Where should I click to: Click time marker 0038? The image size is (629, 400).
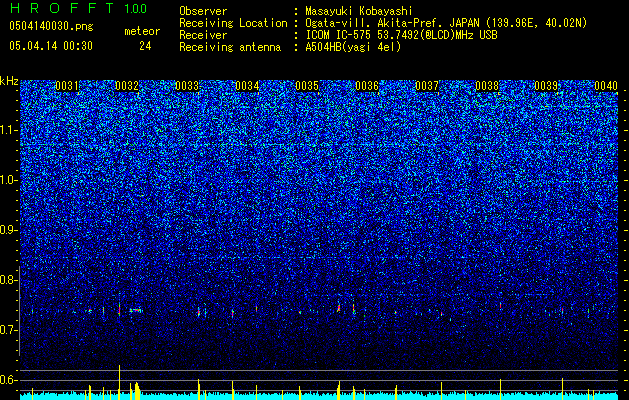pyautogui.click(x=487, y=86)
